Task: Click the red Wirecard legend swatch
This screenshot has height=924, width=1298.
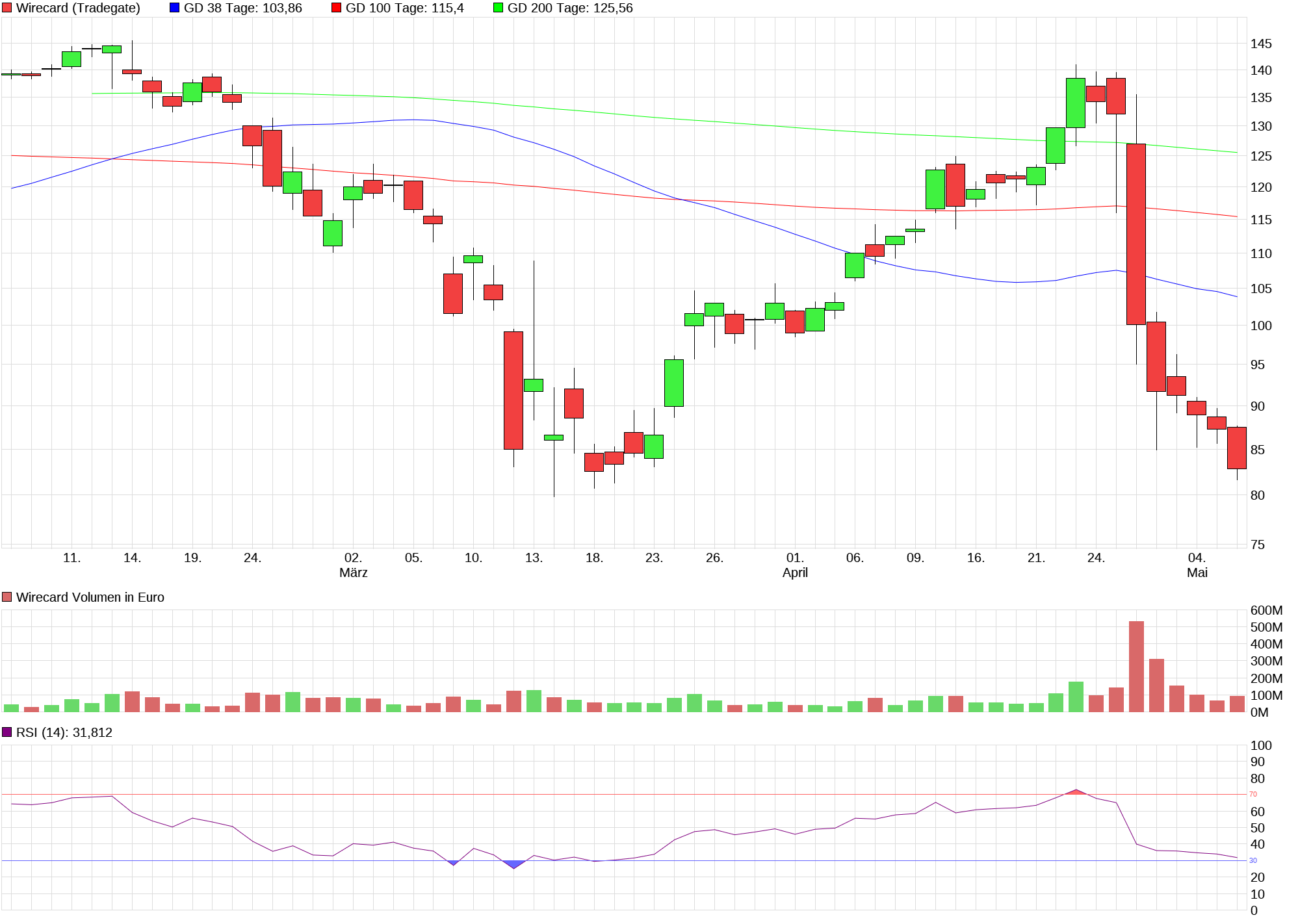Action: click(7, 8)
